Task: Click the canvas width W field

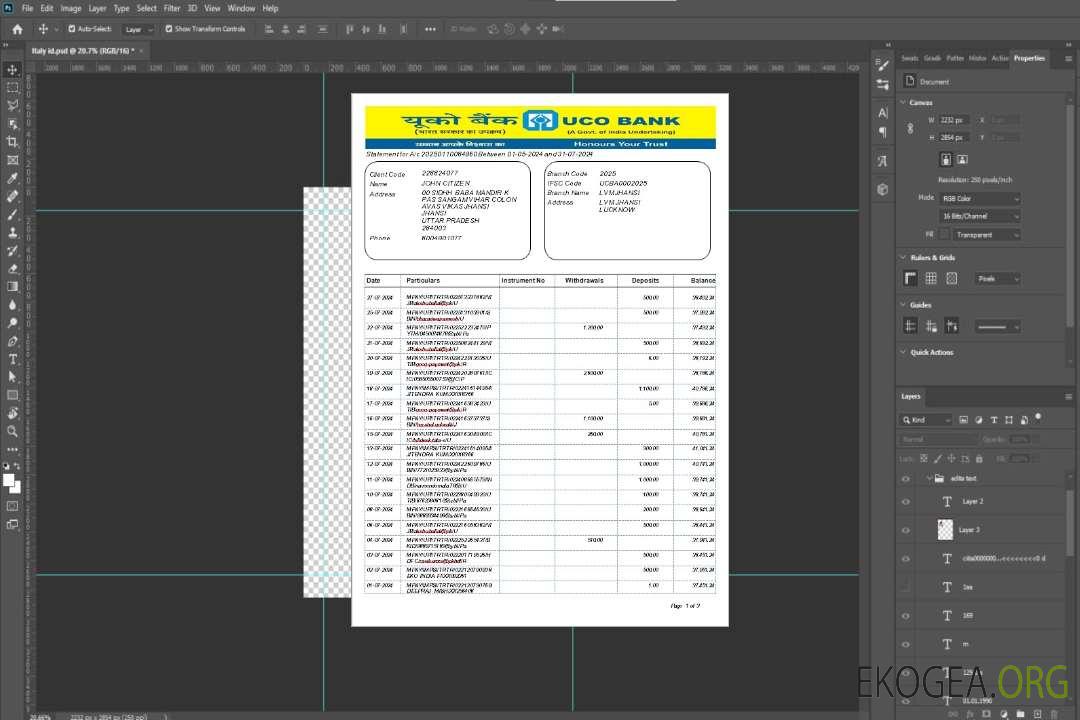Action: click(954, 120)
